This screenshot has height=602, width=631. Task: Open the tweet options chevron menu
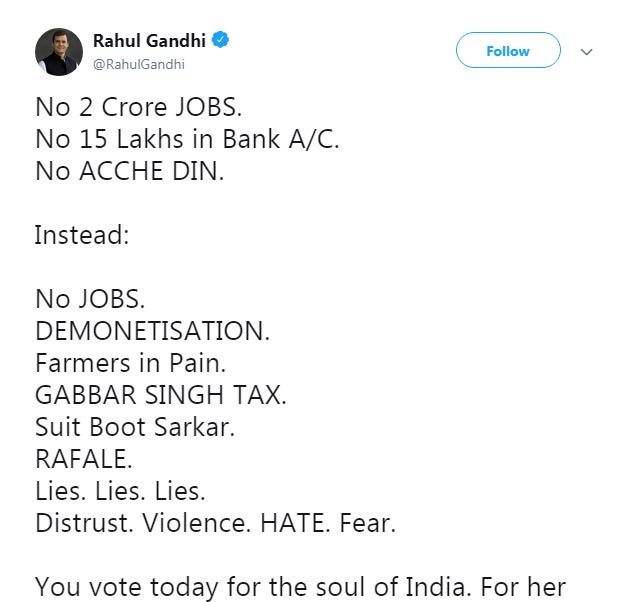coord(586,52)
